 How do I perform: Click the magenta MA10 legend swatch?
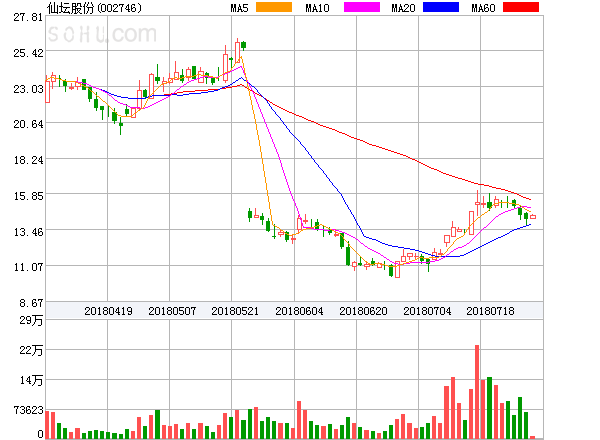[362, 7]
